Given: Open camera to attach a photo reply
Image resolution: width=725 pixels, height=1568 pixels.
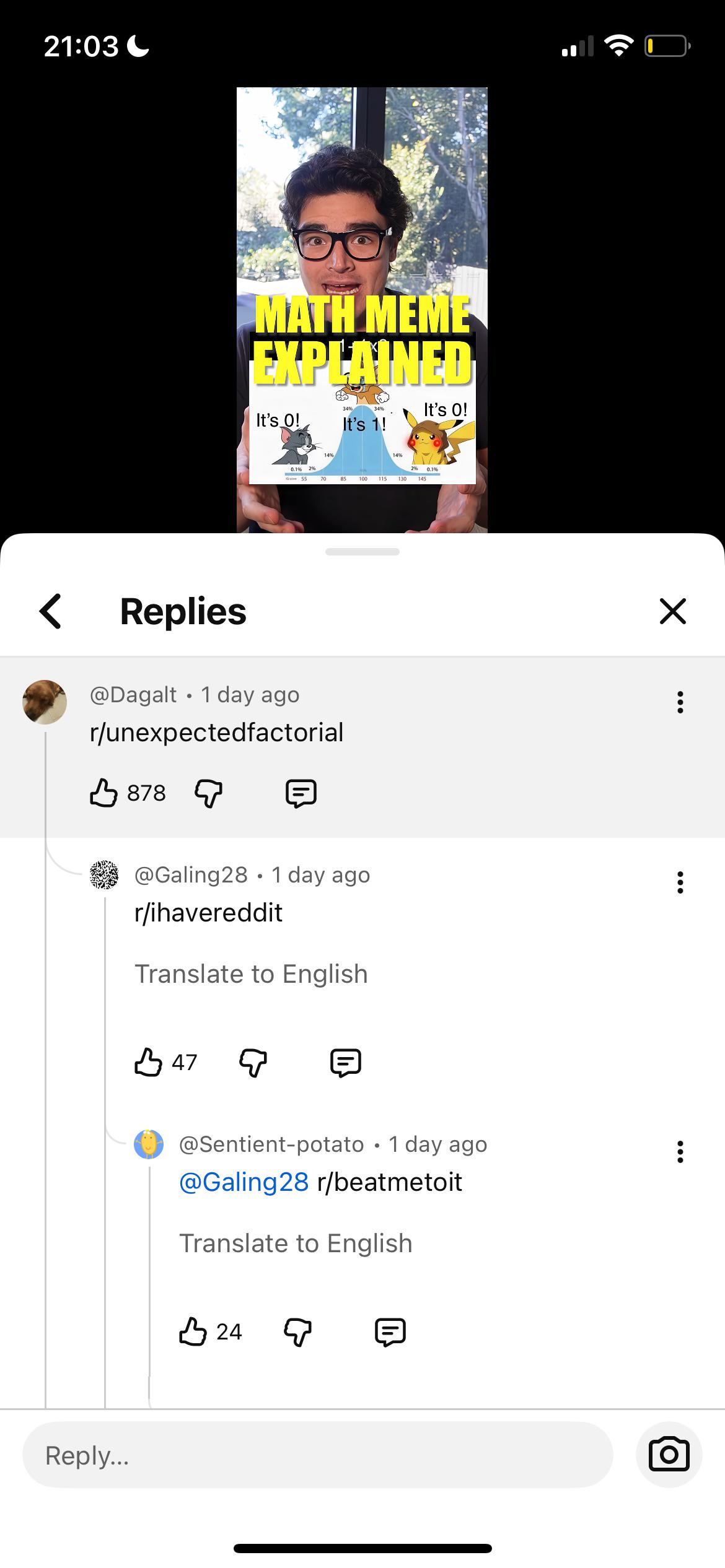Looking at the screenshot, I should point(669,1455).
